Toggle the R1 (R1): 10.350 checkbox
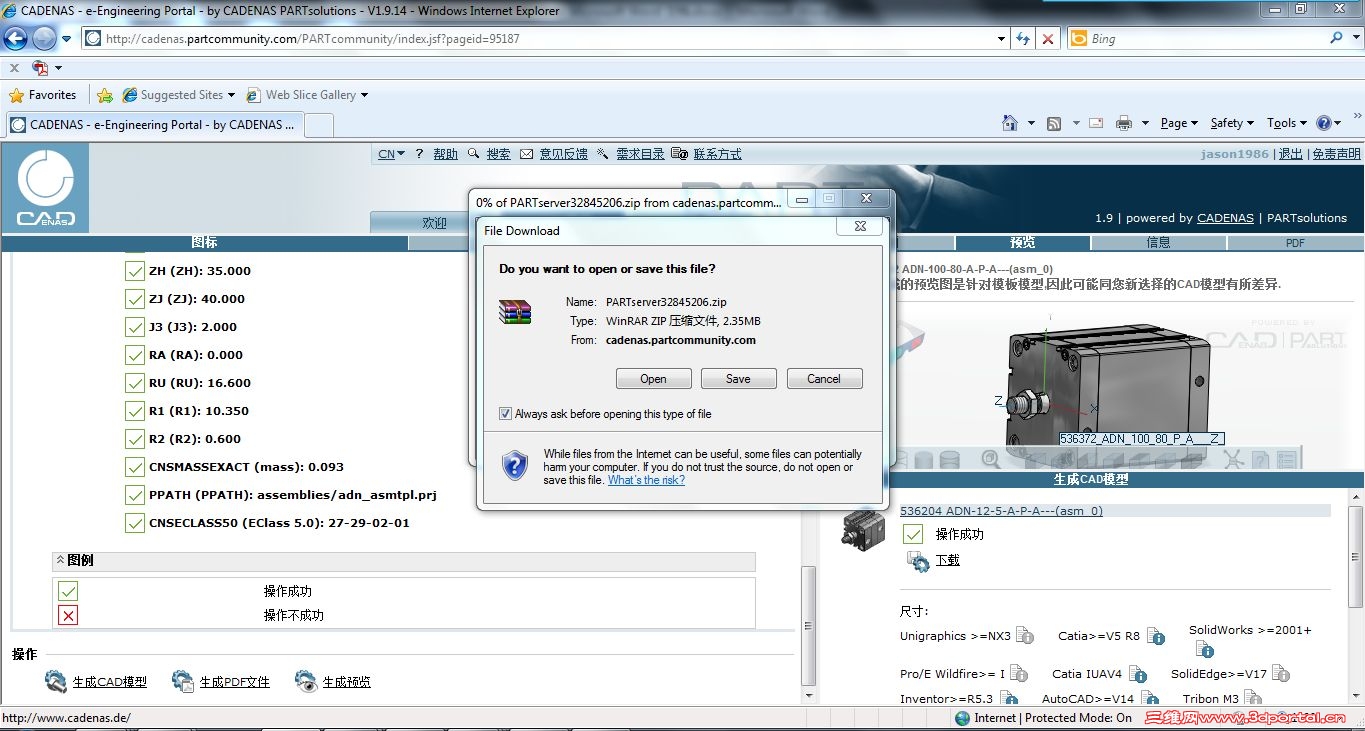This screenshot has height=731, width=1365. click(134, 411)
